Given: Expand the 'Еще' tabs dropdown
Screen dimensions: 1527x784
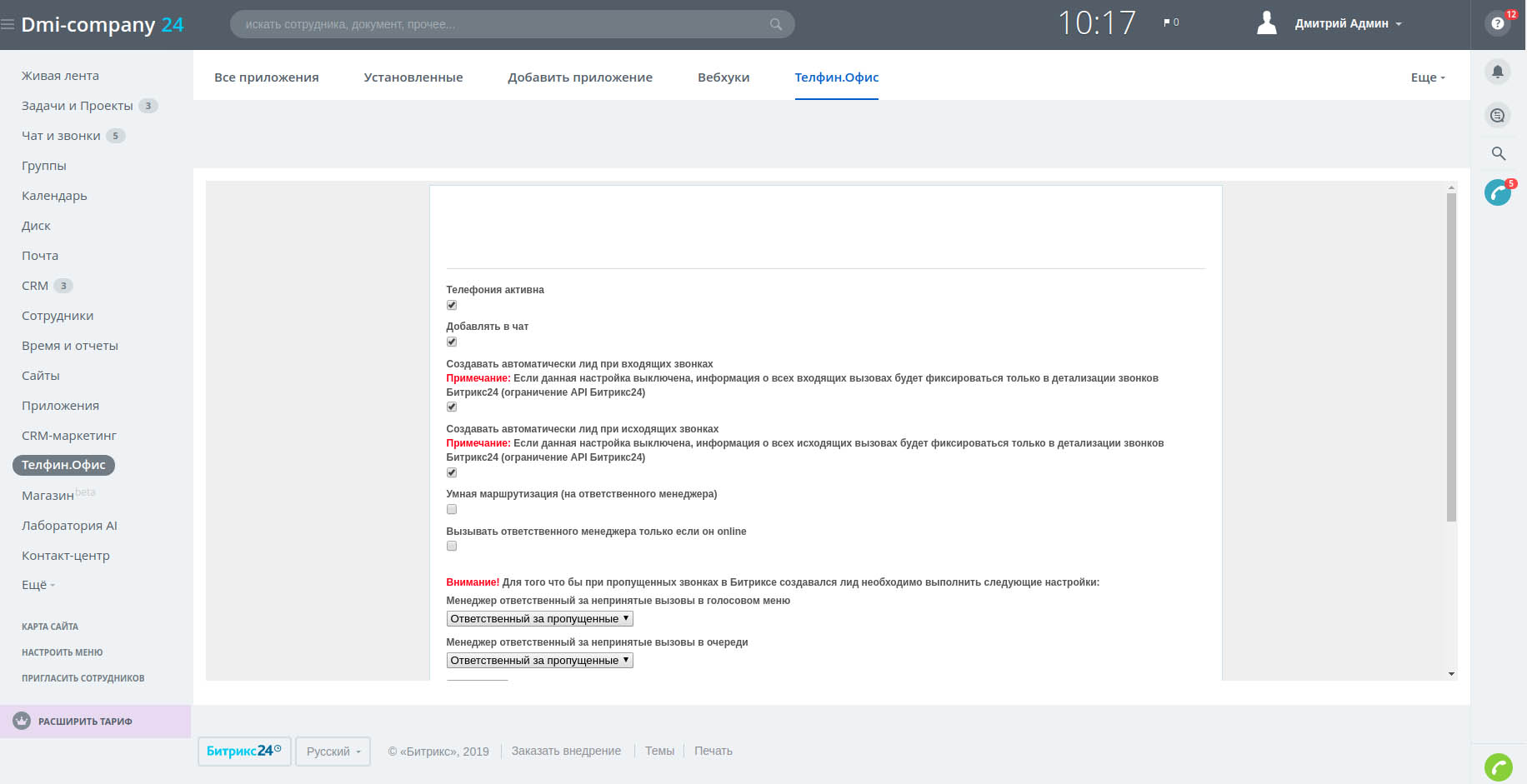Looking at the screenshot, I should 1427,77.
